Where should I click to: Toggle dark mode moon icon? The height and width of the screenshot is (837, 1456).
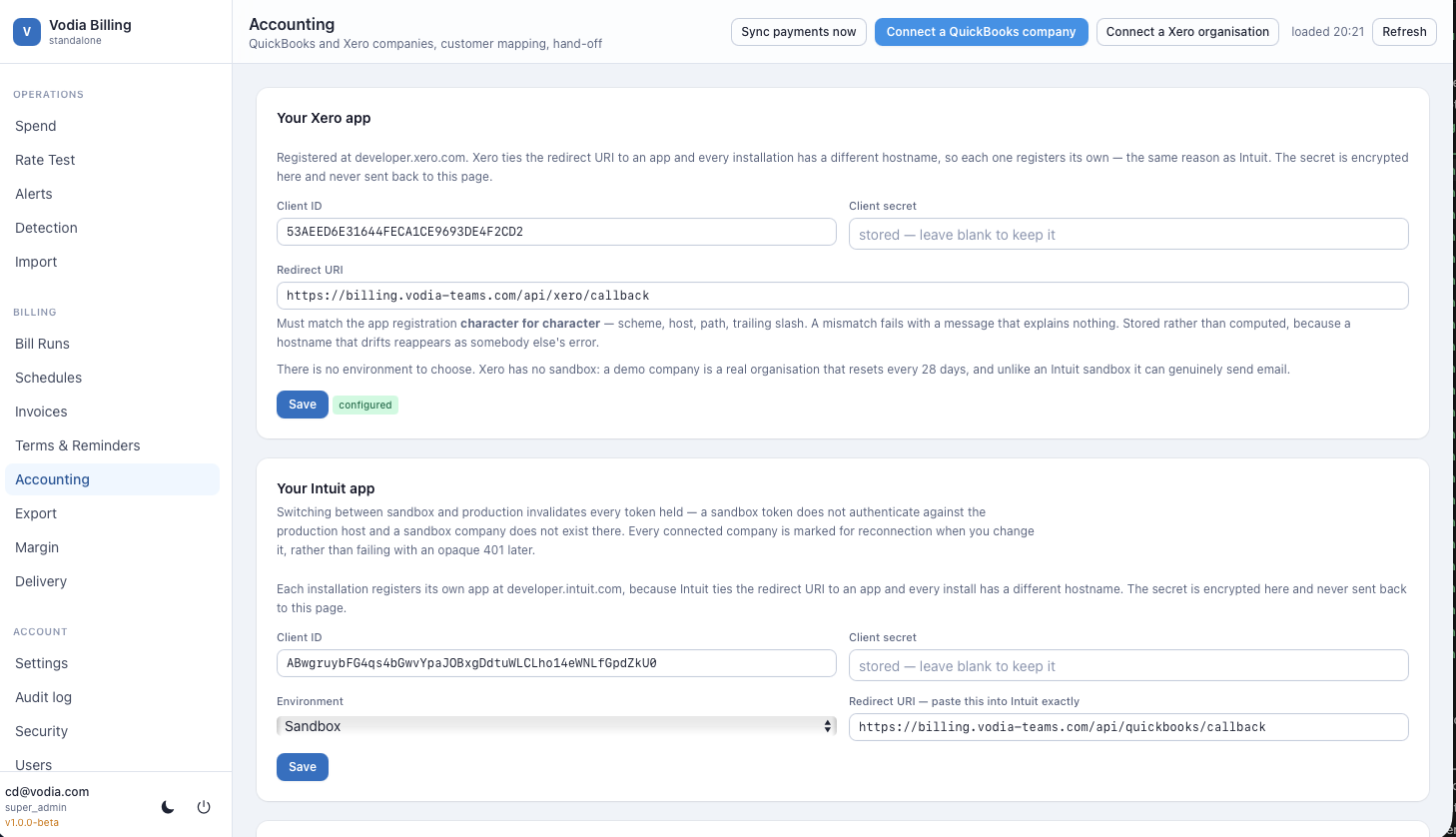[x=168, y=807]
